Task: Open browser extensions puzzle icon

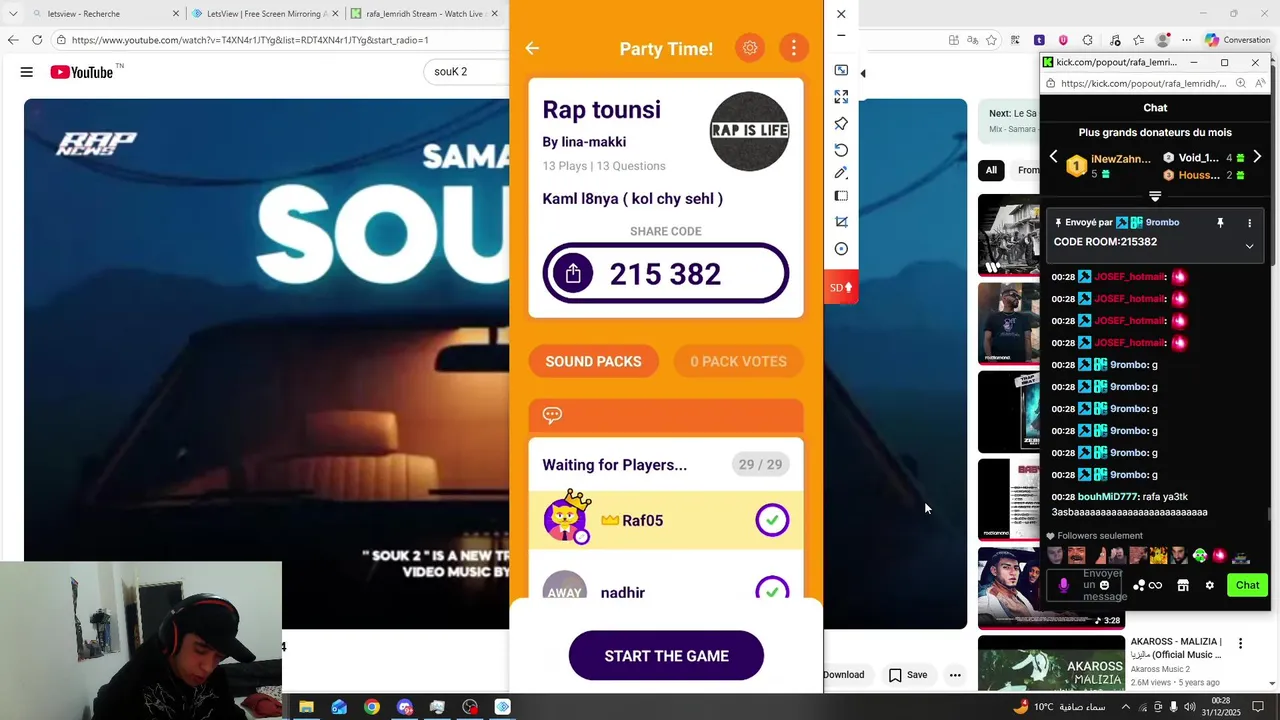Action: click(1088, 40)
